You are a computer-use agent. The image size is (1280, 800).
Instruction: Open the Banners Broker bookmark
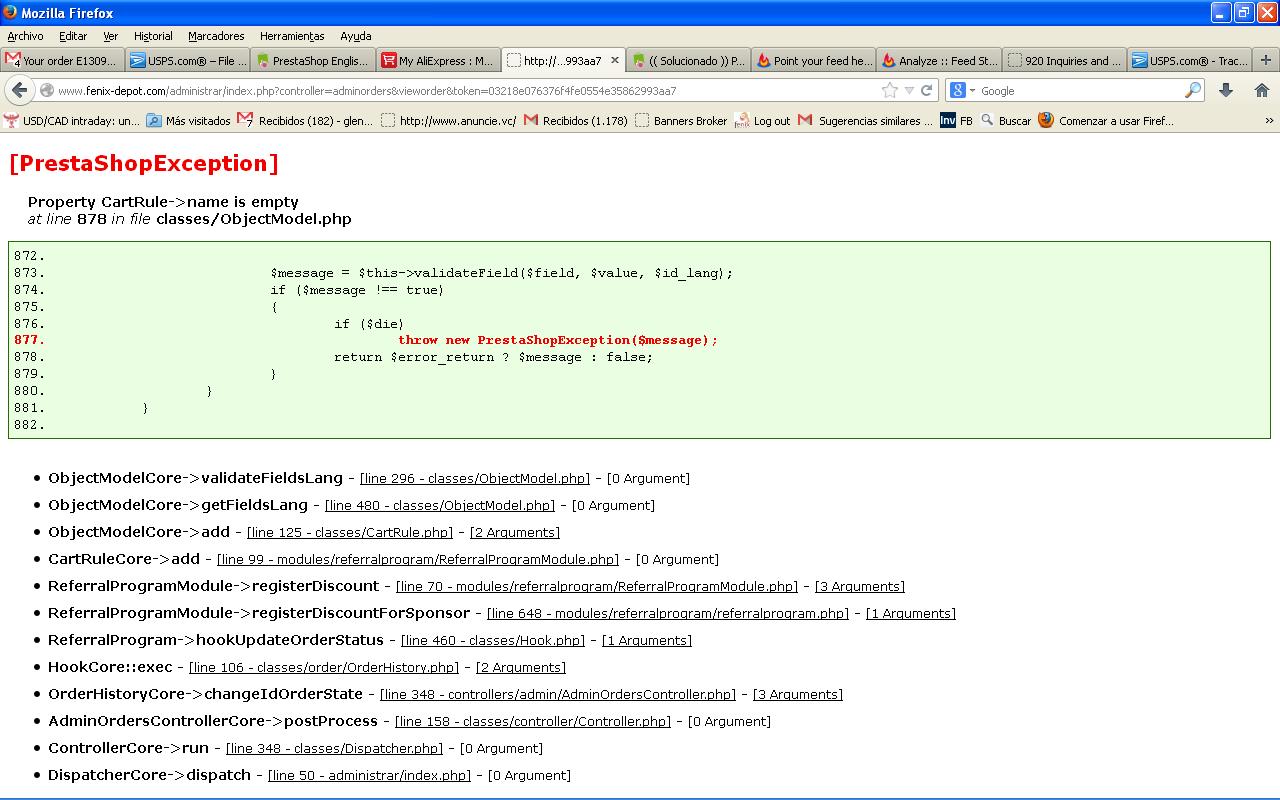[682, 121]
